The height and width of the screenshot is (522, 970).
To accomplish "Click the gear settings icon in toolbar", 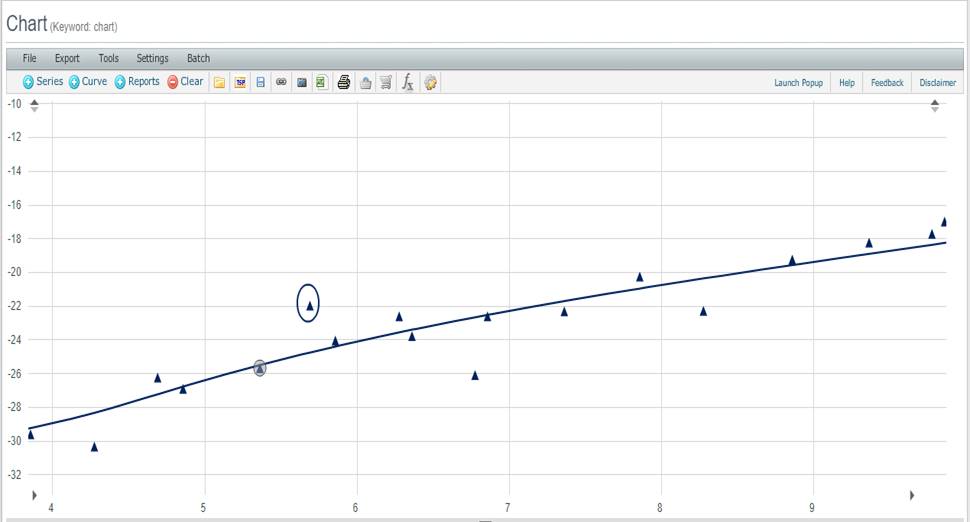I will [x=430, y=83].
